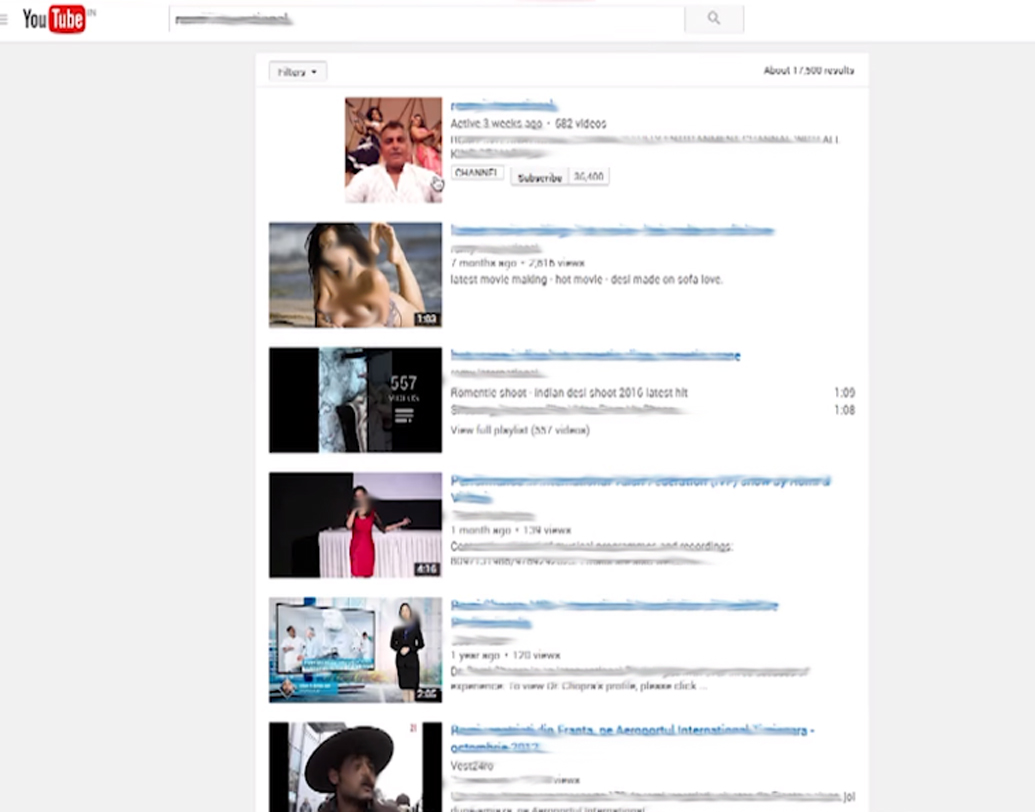Click the blurred channel name link

coord(503,106)
